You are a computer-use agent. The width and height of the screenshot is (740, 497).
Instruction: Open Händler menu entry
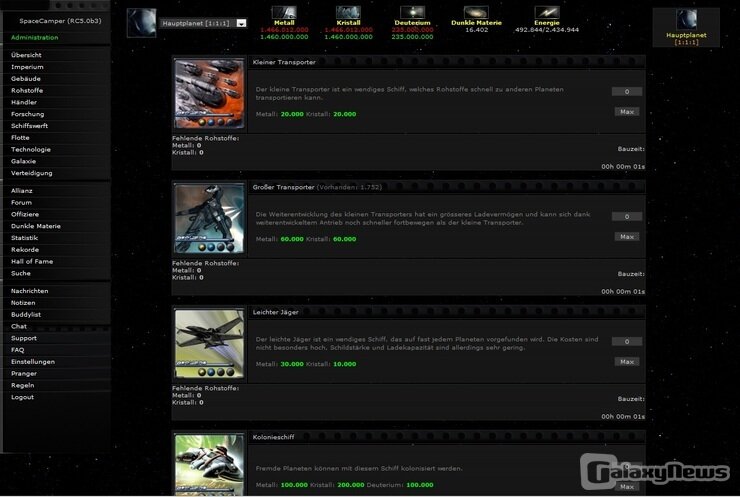(24, 102)
